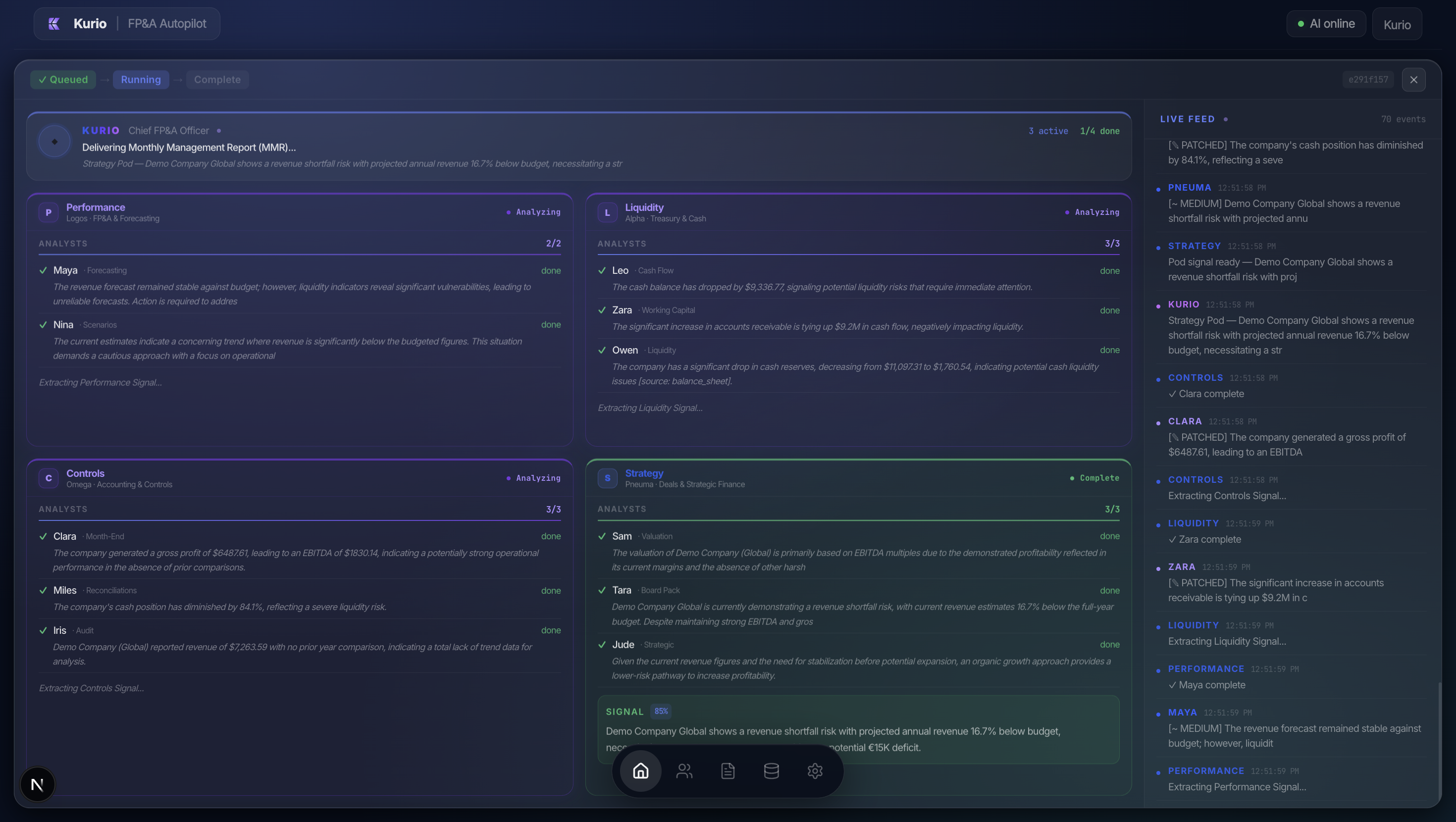Select the Running stage step
The image size is (1456, 822).
tap(141, 80)
